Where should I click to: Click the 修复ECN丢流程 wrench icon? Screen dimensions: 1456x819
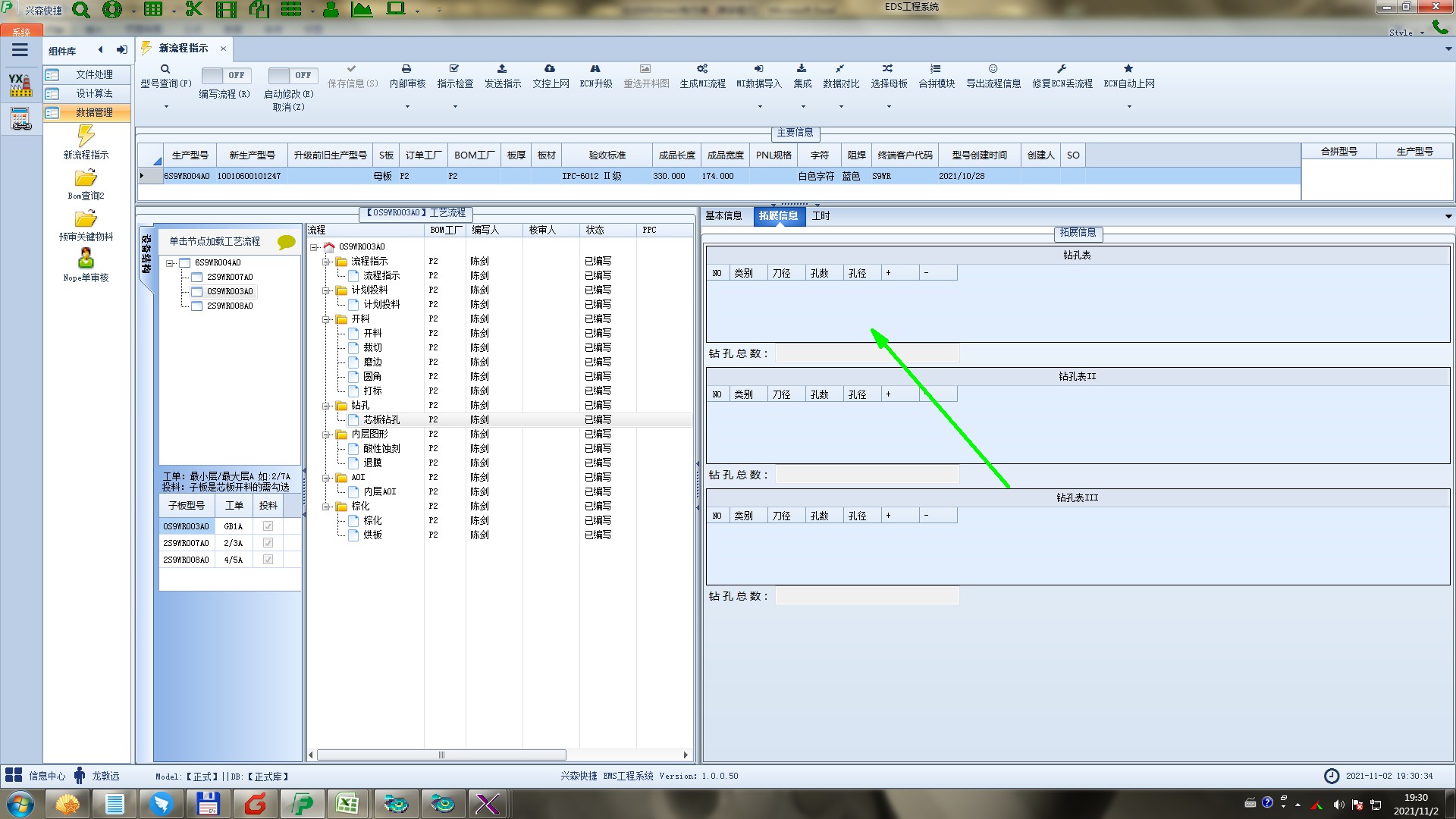[1062, 69]
